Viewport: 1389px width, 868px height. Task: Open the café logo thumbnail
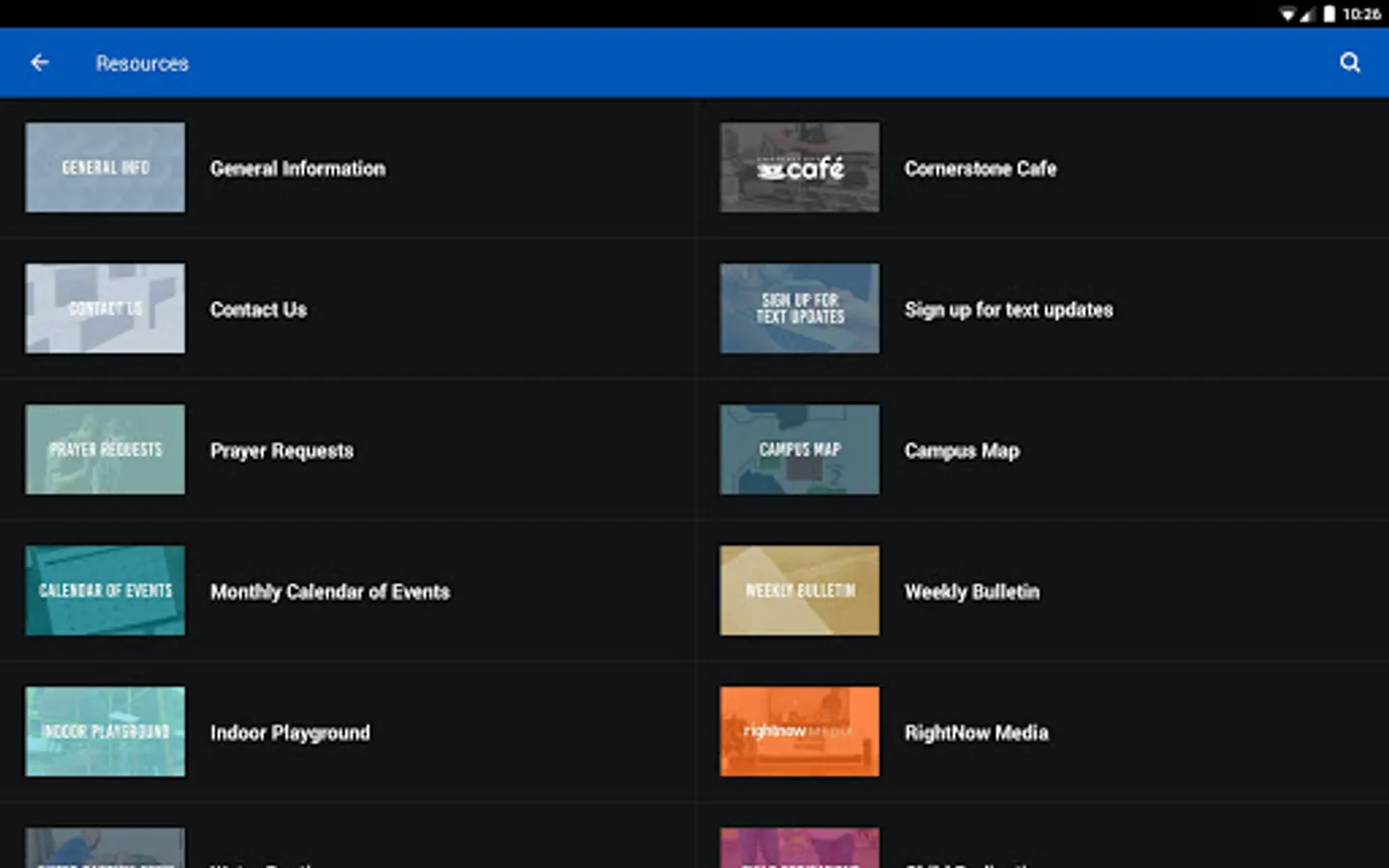(x=800, y=167)
